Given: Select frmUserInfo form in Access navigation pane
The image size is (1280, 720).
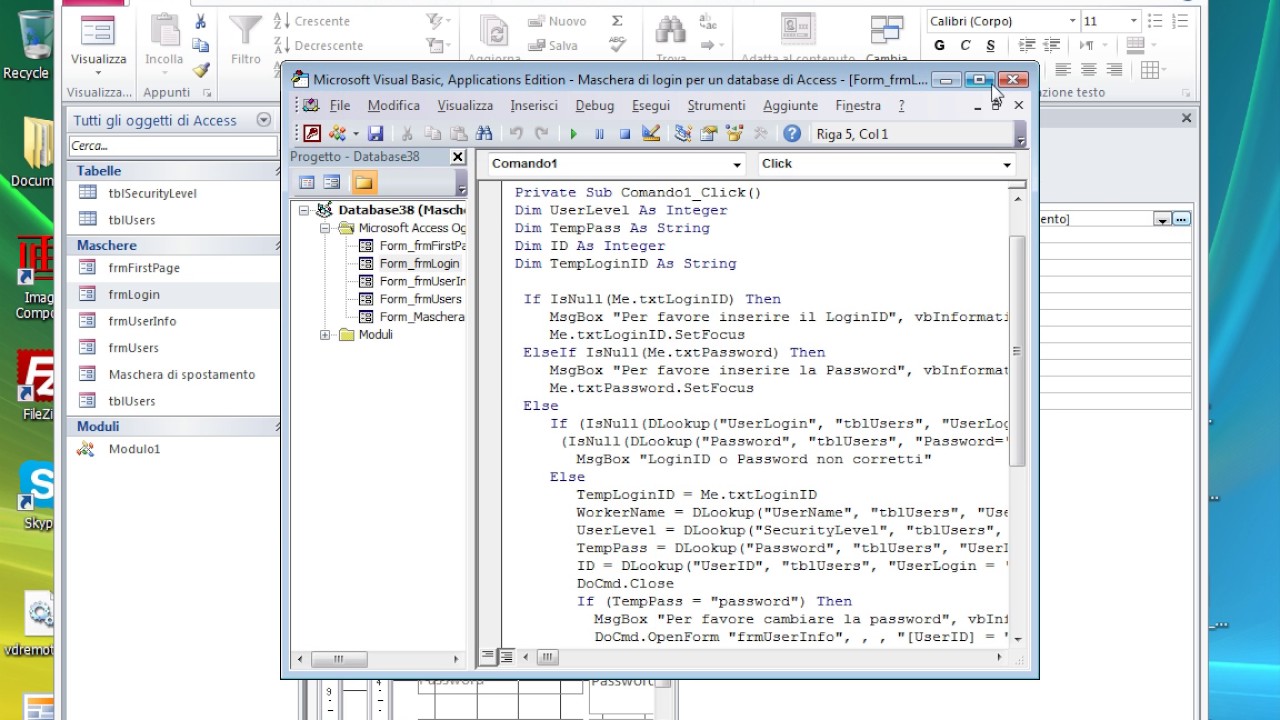Looking at the screenshot, I should pos(142,321).
